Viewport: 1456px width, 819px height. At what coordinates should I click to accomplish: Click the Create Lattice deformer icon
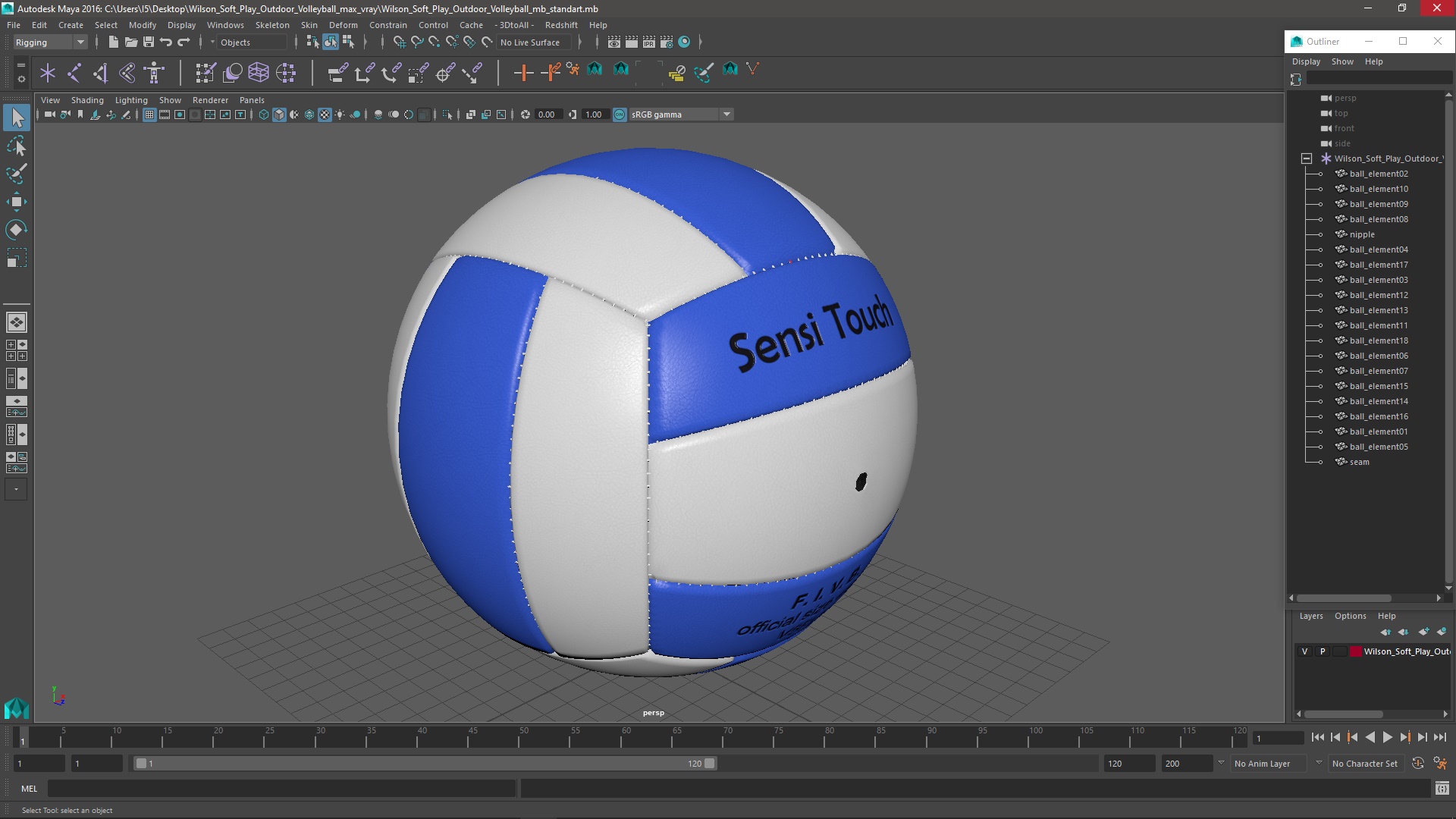click(259, 73)
